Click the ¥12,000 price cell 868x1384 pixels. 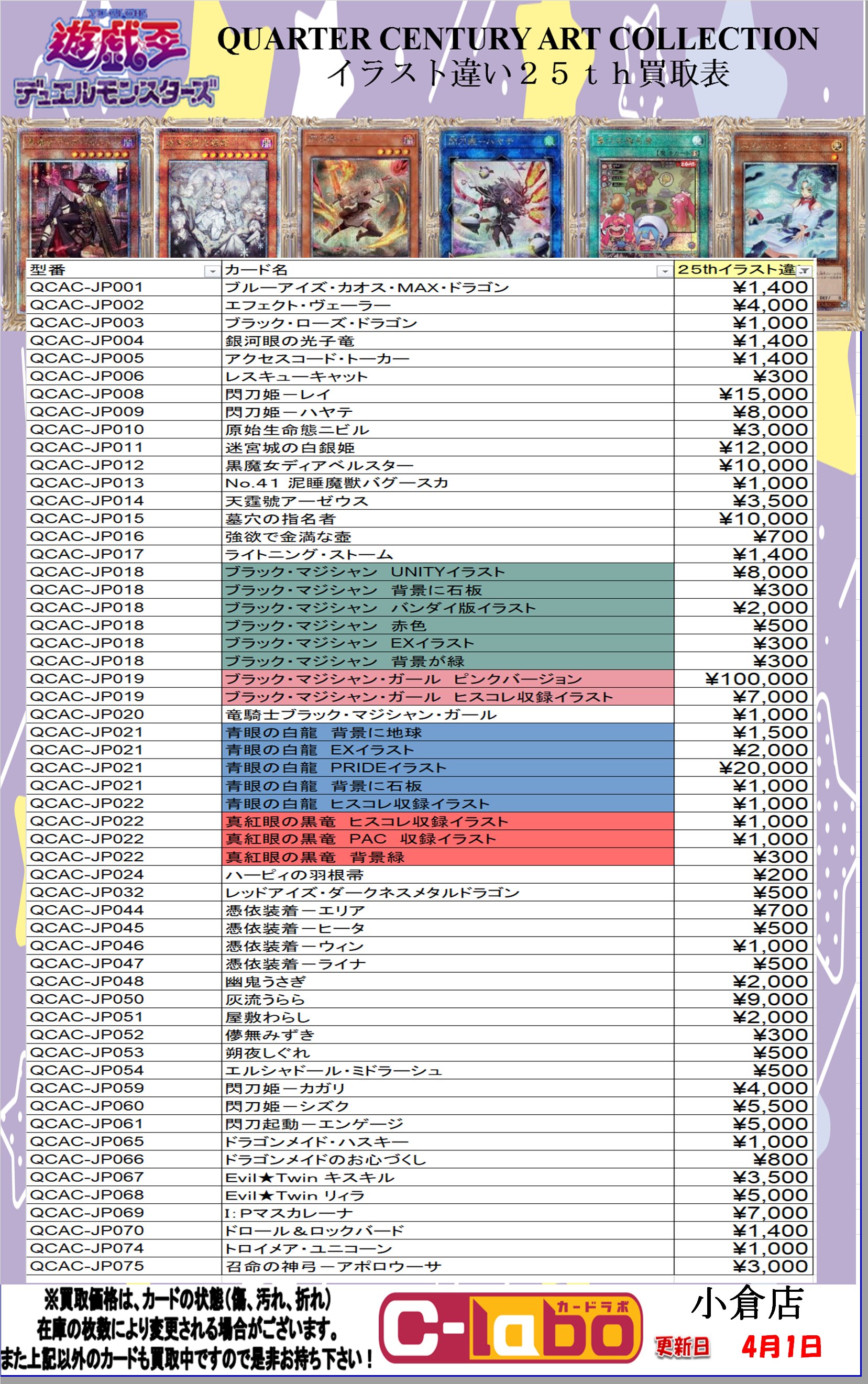pyautogui.click(x=743, y=448)
